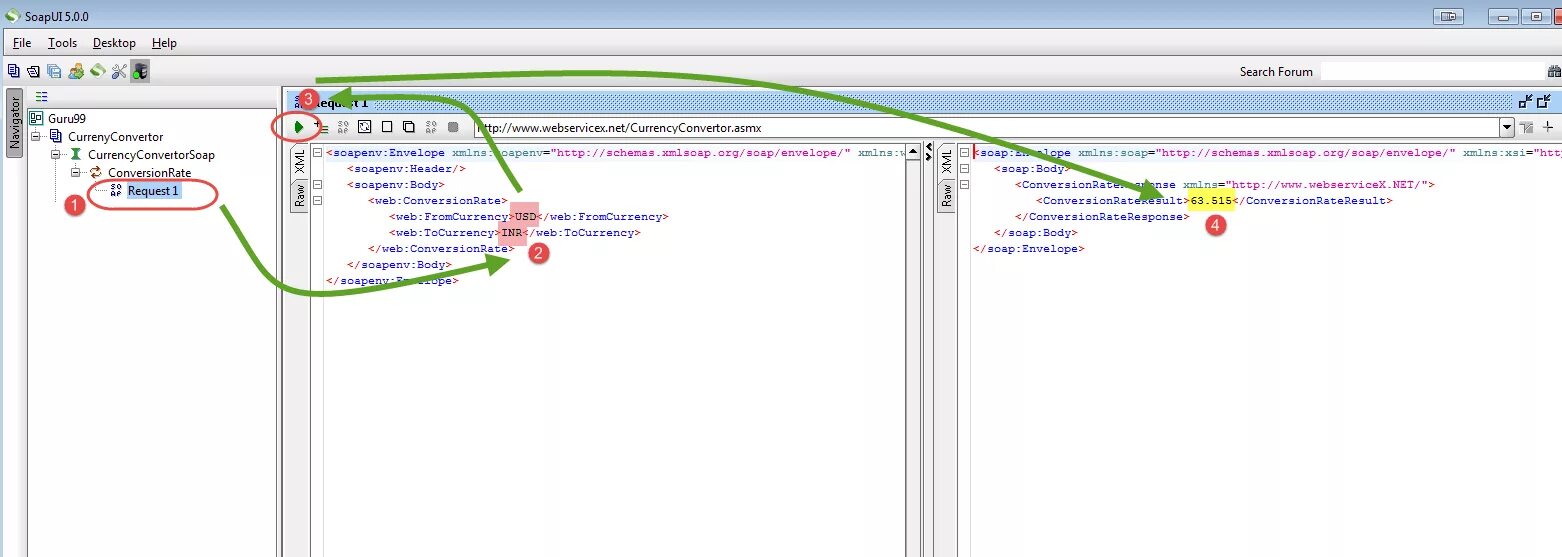Select ConversionRate operation in tree

149,172
